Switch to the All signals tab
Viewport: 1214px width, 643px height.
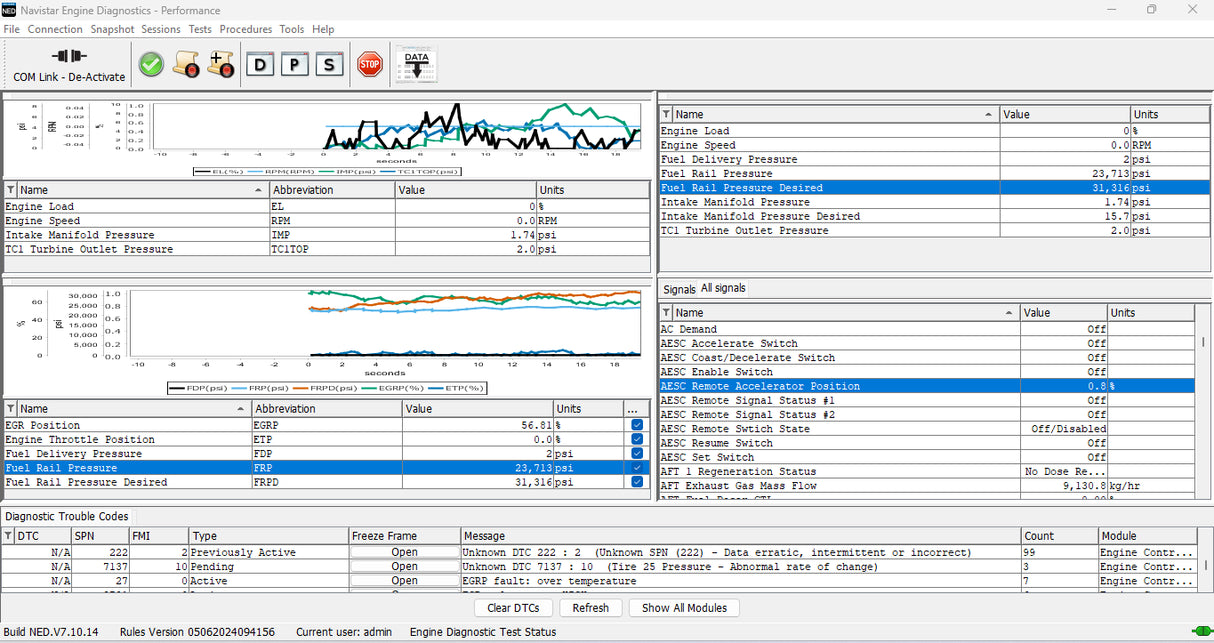(x=721, y=288)
